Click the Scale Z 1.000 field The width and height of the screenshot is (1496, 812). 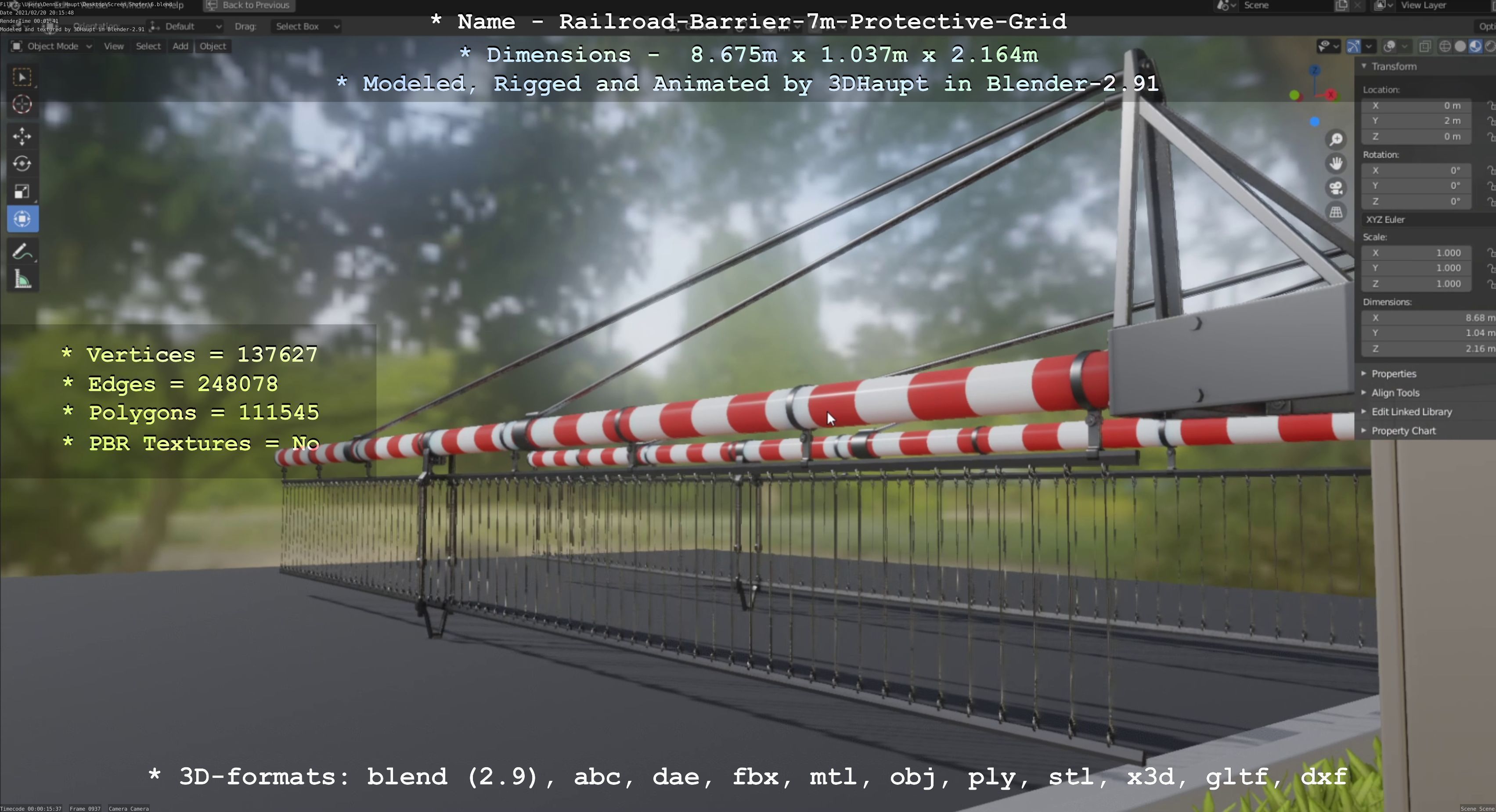click(1417, 284)
